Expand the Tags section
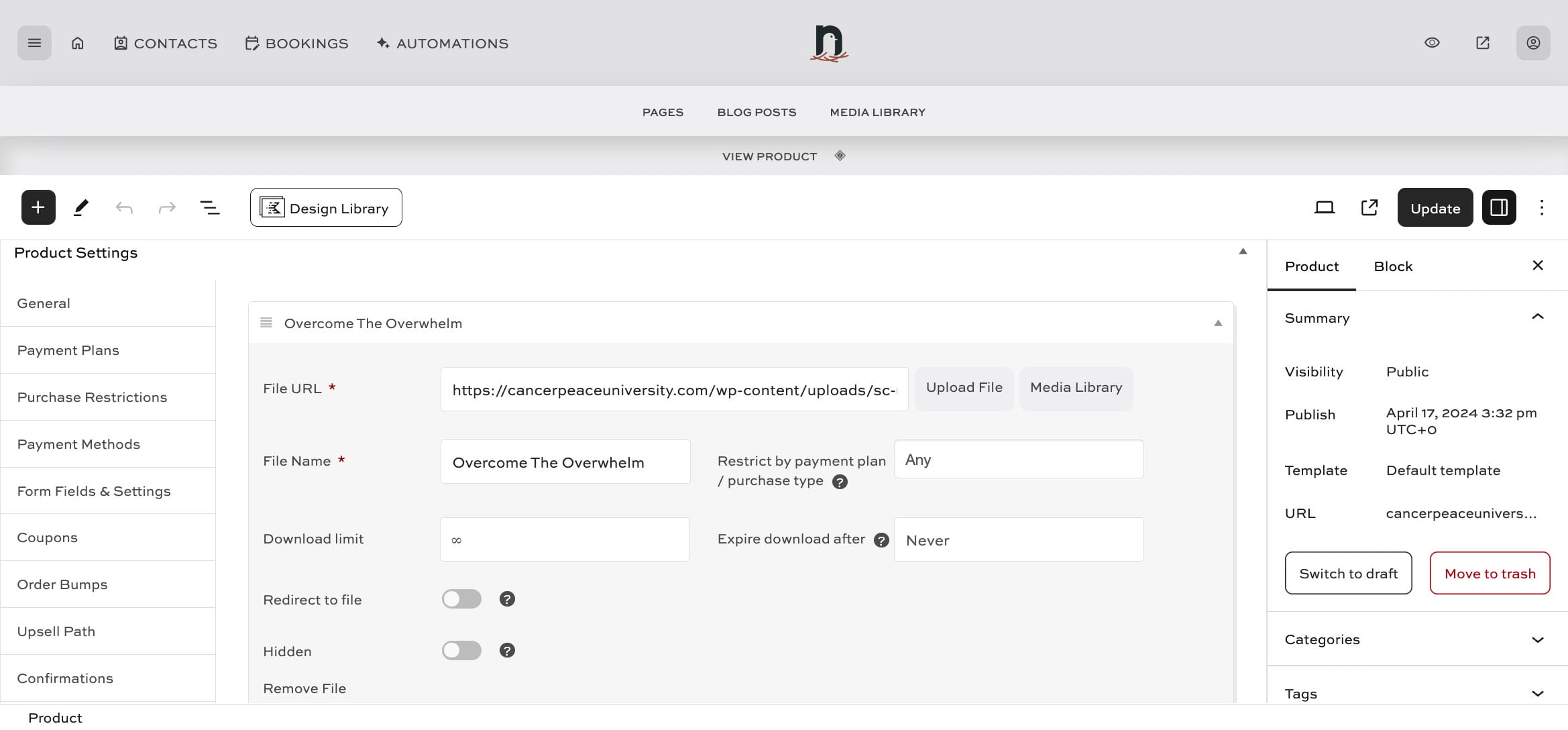Viewport: 1568px width, 730px height. pyautogui.click(x=1538, y=694)
